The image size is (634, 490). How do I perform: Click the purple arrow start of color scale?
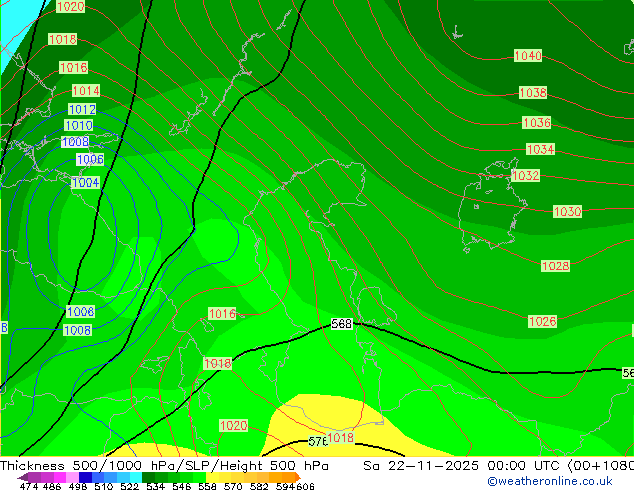(22, 477)
